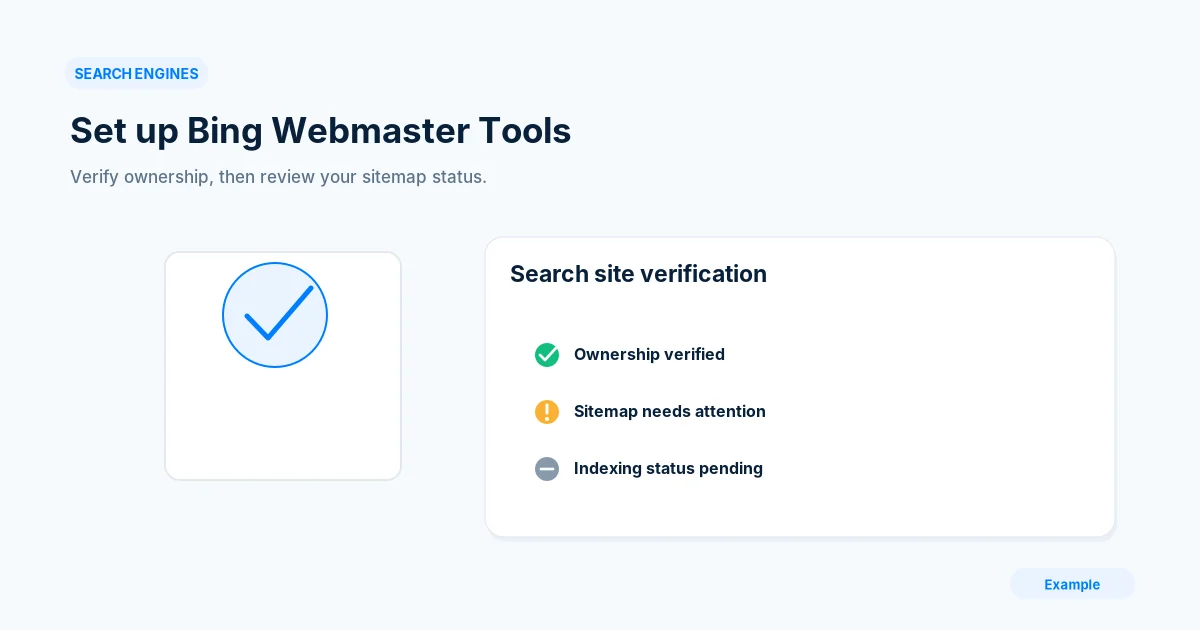Click the green Ownership verified check icon
1200x630 pixels.
[547, 355]
